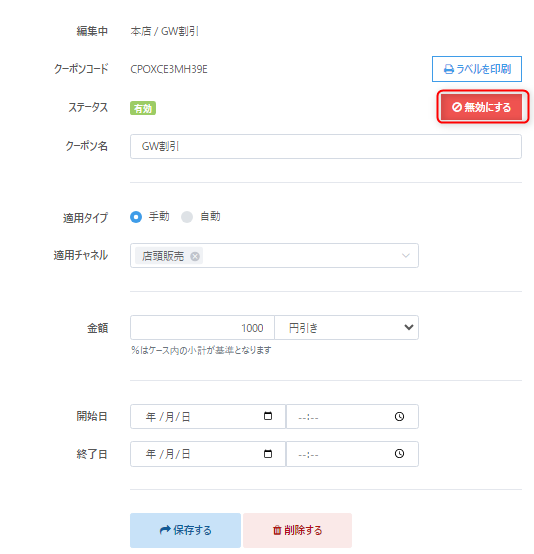Click the クーポン名 text field
534x554 pixels.
coord(326,146)
